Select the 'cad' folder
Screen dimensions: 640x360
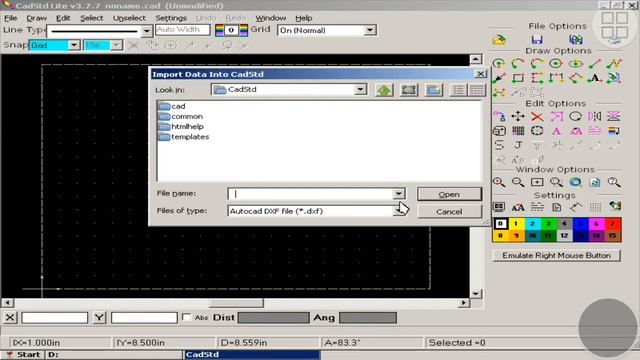(x=172, y=106)
